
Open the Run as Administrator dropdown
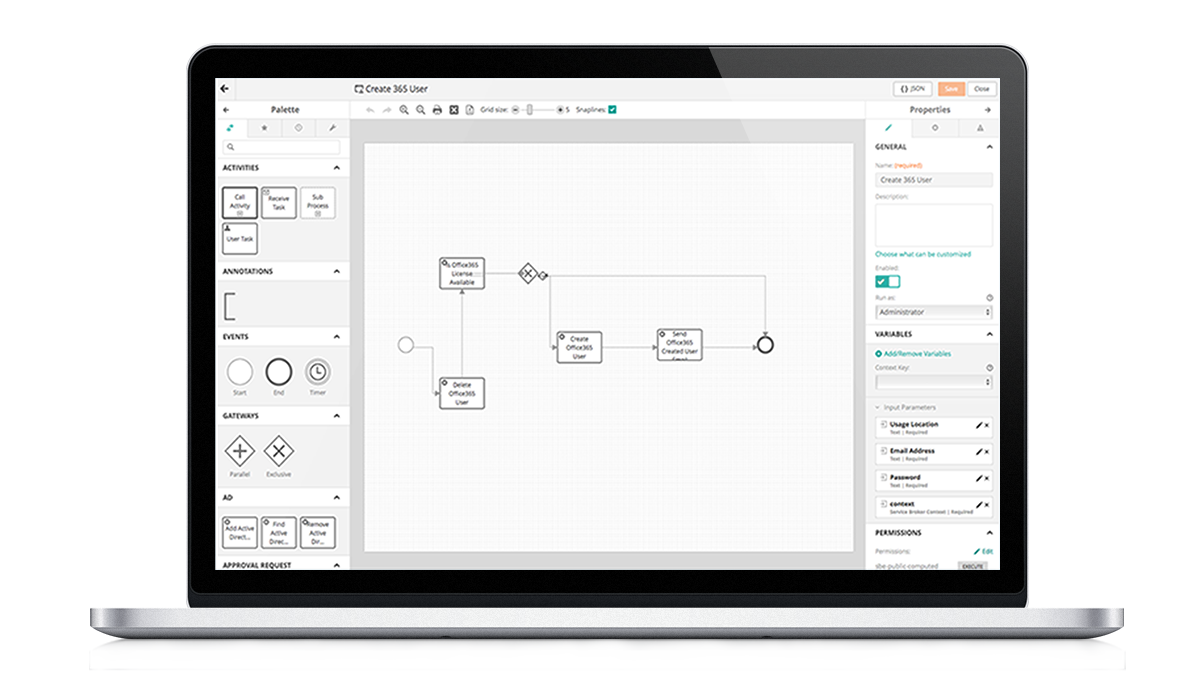pyautogui.click(x=934, y=312)
